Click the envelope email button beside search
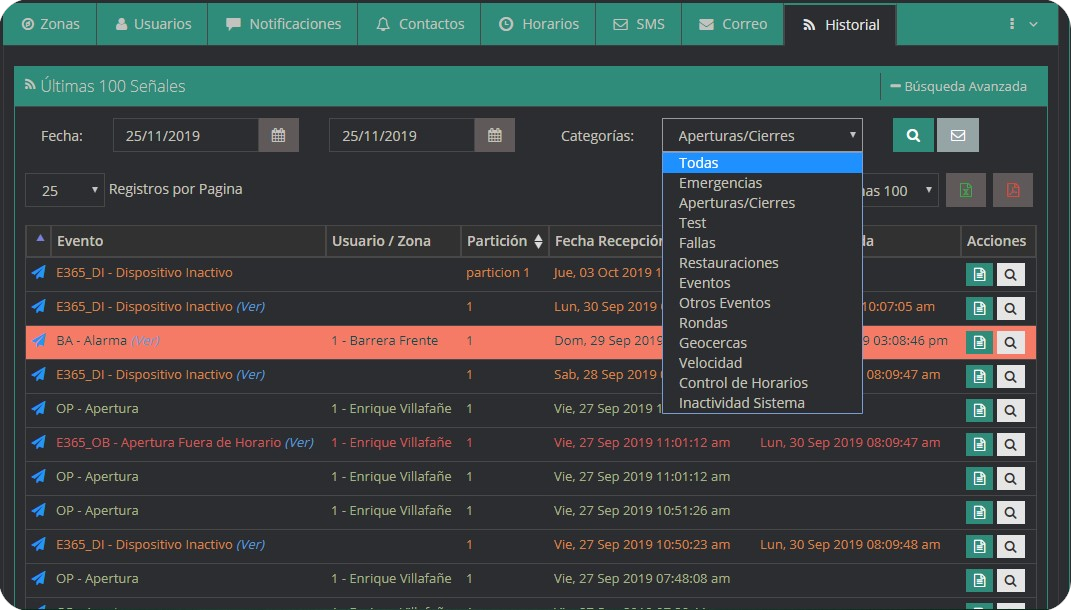 pyautogui.click(x=957, y=135)
